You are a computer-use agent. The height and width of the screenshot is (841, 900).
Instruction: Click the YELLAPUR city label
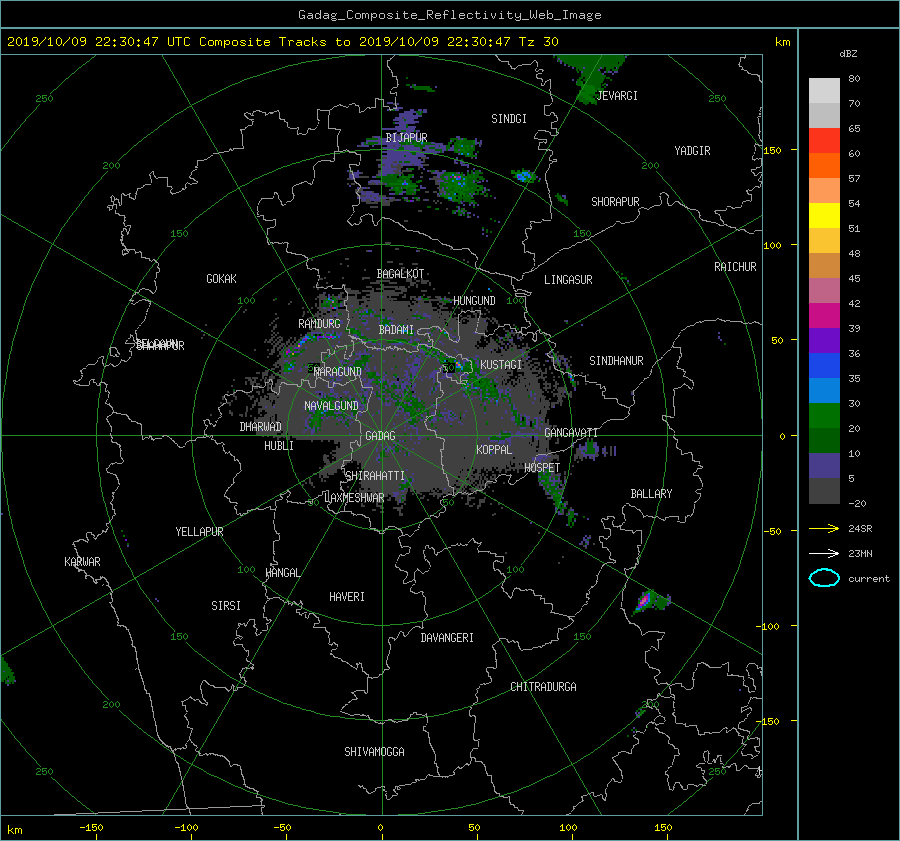coord(199,532)
